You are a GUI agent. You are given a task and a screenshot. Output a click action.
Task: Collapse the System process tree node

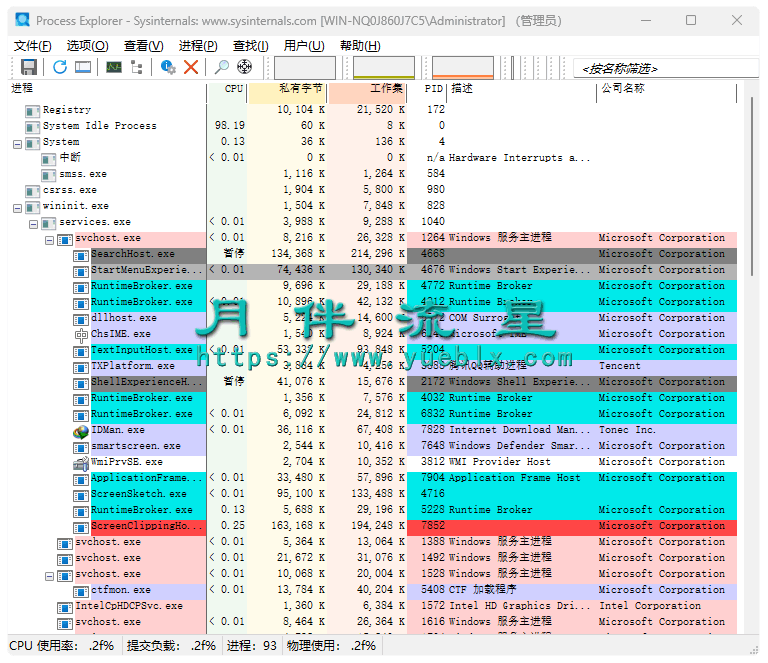(18, 144)
